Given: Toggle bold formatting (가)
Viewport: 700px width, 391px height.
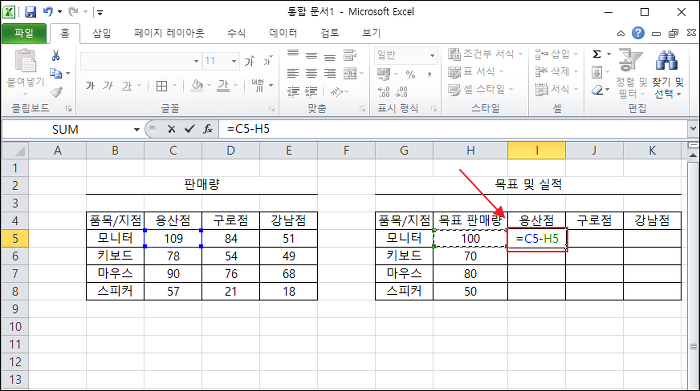Looking at the screenshot, I should tap(90, 85).
